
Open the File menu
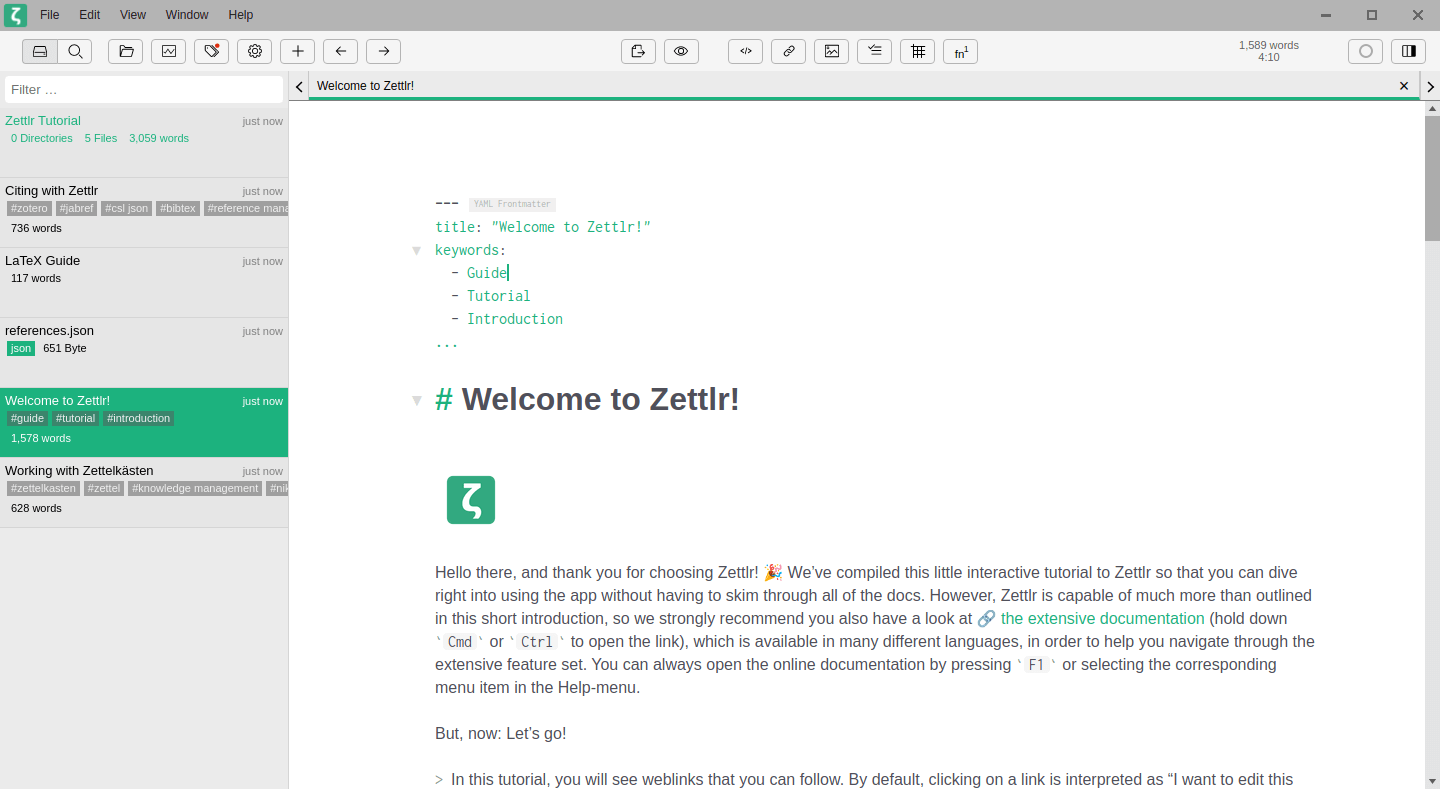tap(49, 14)
